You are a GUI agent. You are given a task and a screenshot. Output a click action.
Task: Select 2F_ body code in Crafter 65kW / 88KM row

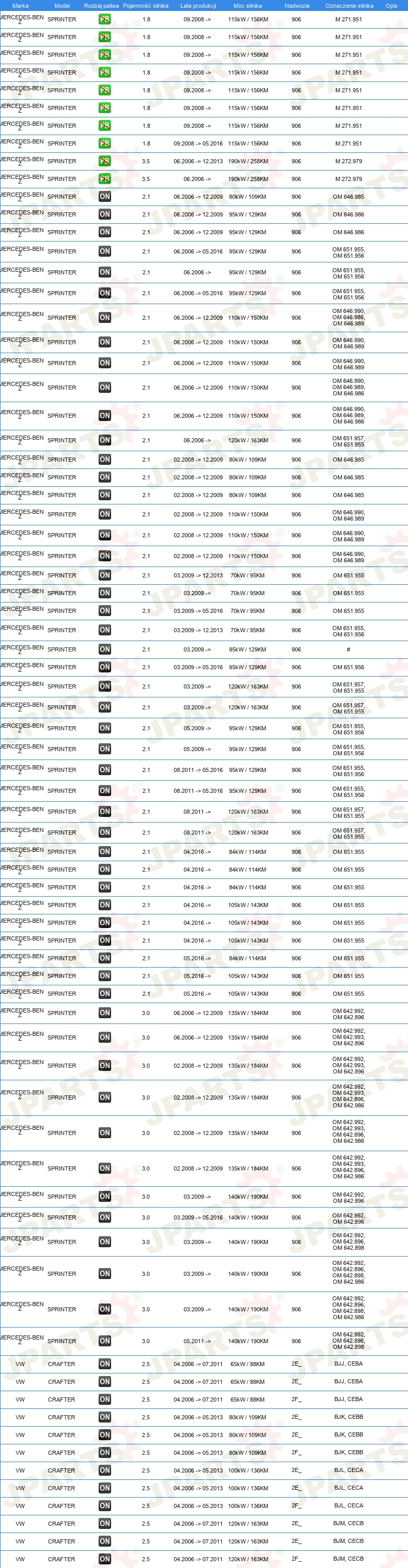tap(296, 1400)
